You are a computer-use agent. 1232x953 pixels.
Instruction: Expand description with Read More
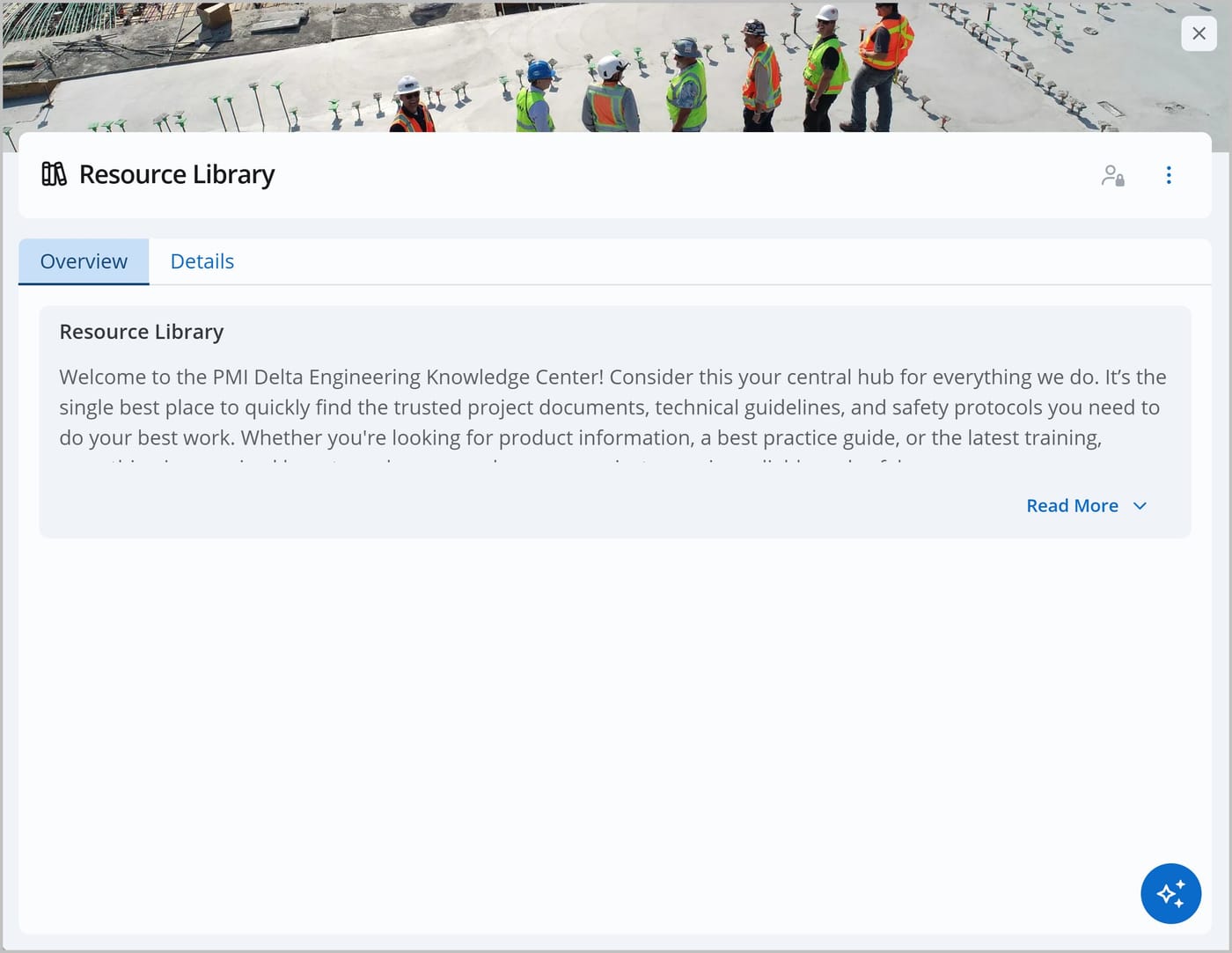(1087, 506)
